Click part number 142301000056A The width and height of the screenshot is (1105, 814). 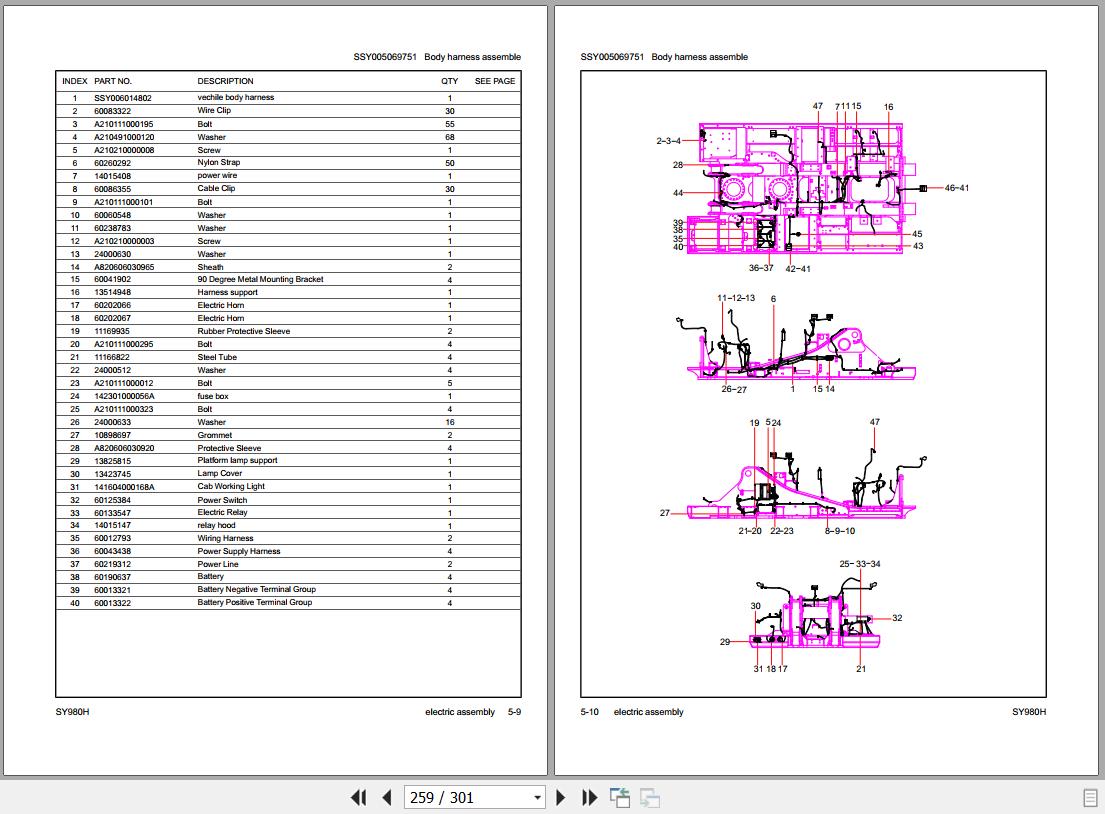[124, 396]
